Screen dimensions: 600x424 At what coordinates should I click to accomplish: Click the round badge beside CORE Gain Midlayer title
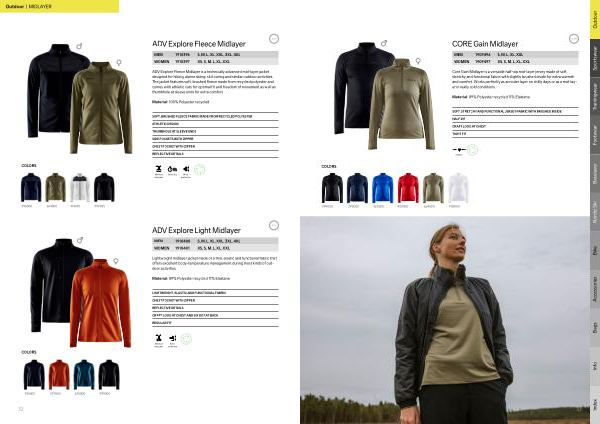[x=574, y=39]
